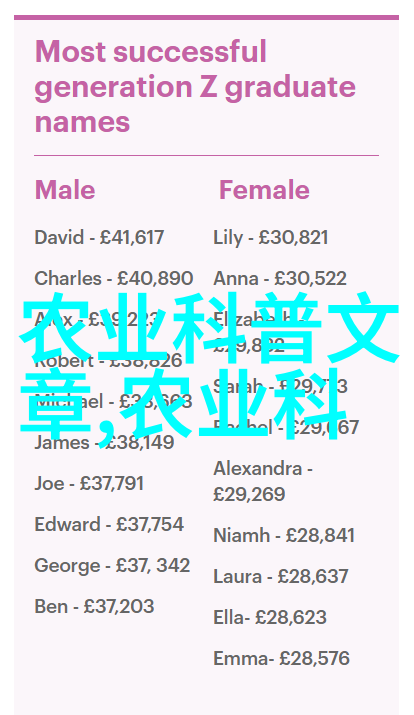414x715 pixels.
Task: Click the magenta top border bar
Action: (207, 17)
